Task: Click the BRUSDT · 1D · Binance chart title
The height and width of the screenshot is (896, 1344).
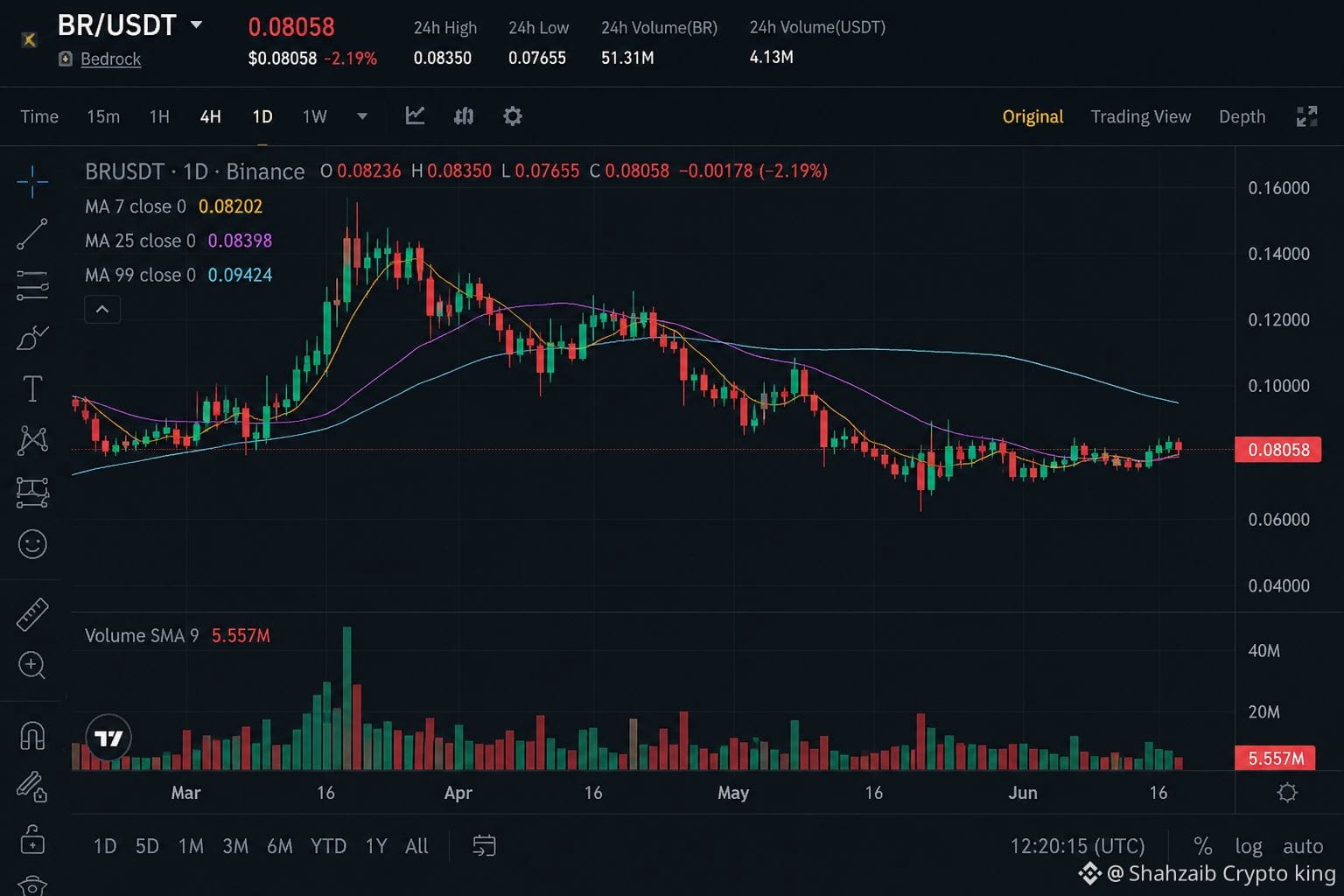Action: [x=194, y=171]
